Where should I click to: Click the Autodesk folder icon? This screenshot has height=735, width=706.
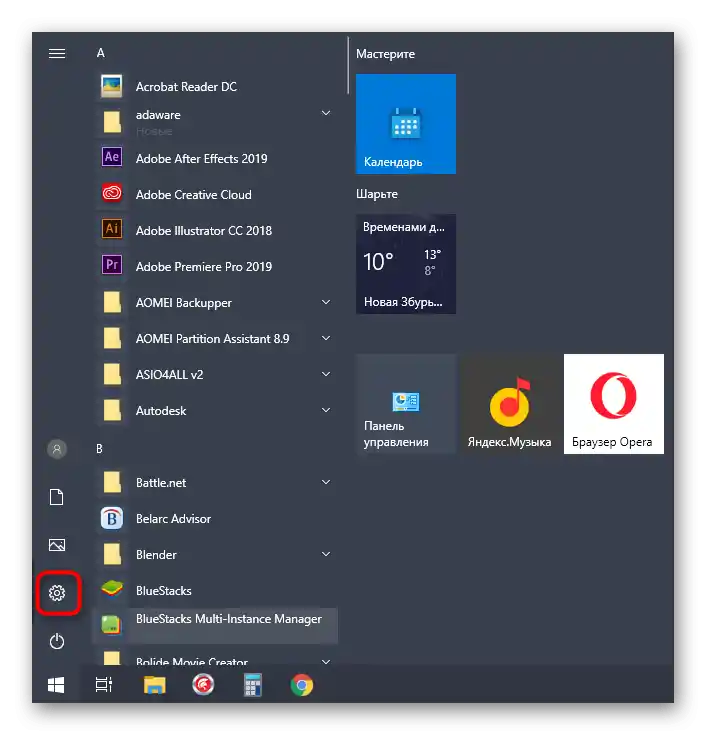pos(112,410)
